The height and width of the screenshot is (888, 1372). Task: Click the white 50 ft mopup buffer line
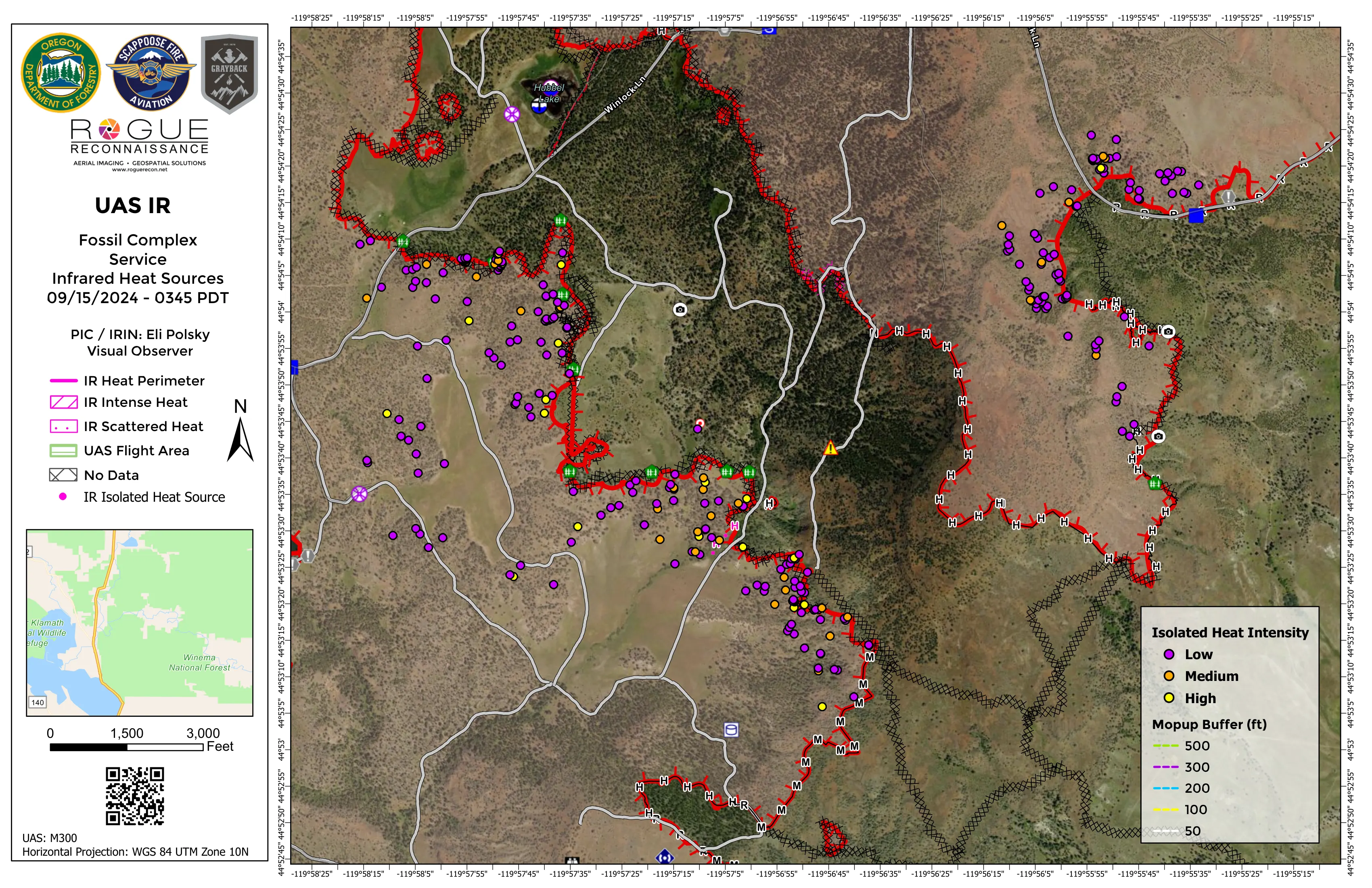[x=1166, y=831]
